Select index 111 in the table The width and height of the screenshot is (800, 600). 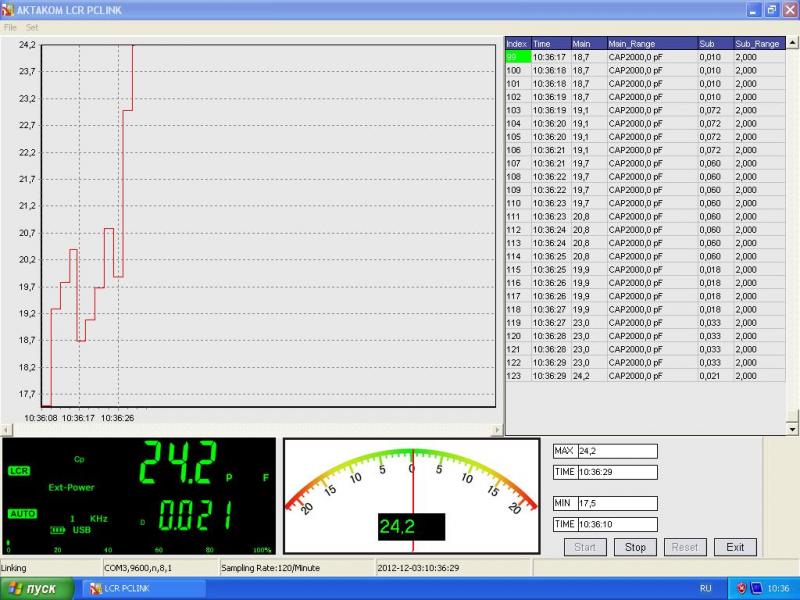[x=518, y=216]
